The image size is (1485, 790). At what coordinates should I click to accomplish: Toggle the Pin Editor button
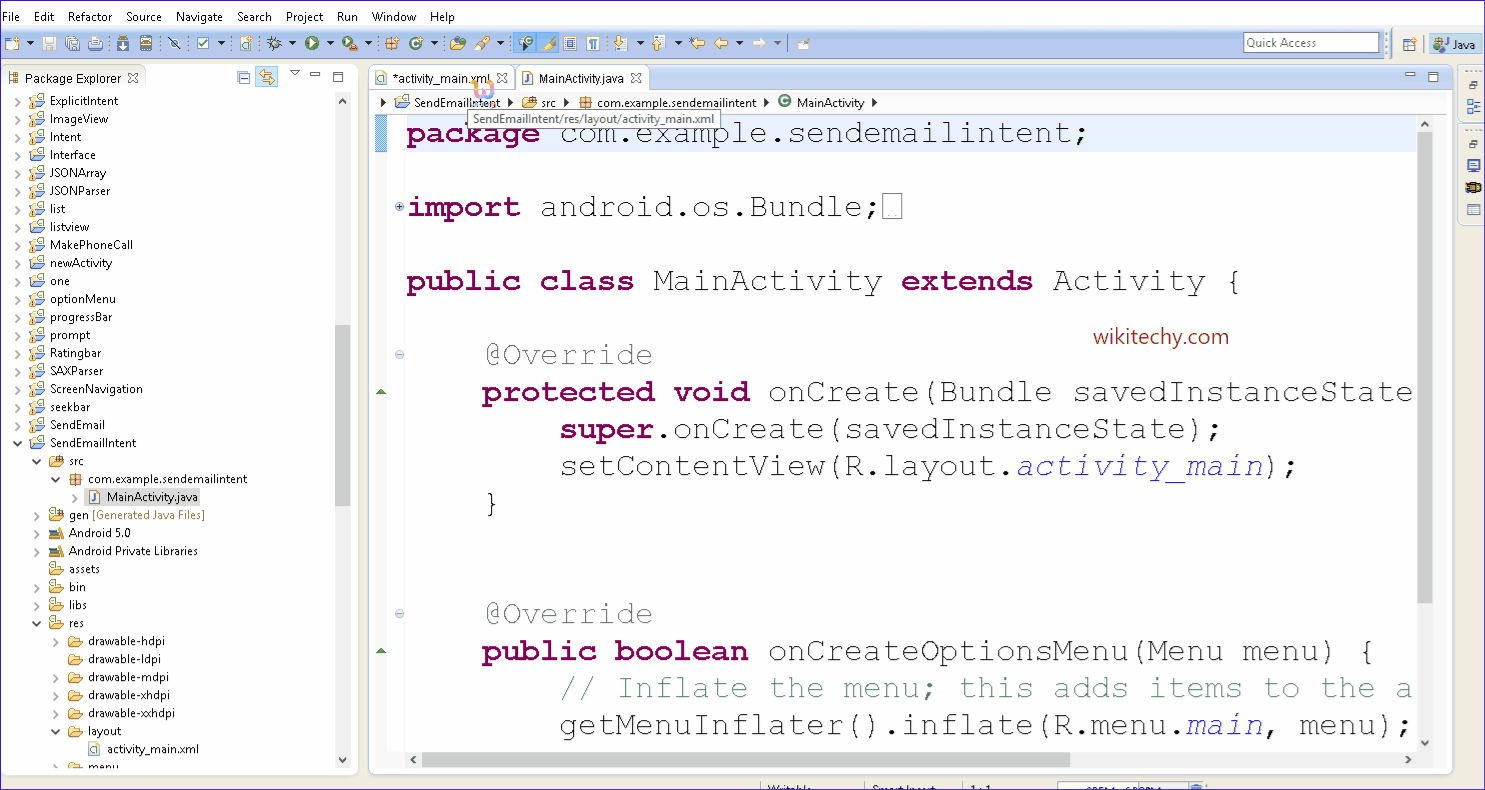coord(803,43)
